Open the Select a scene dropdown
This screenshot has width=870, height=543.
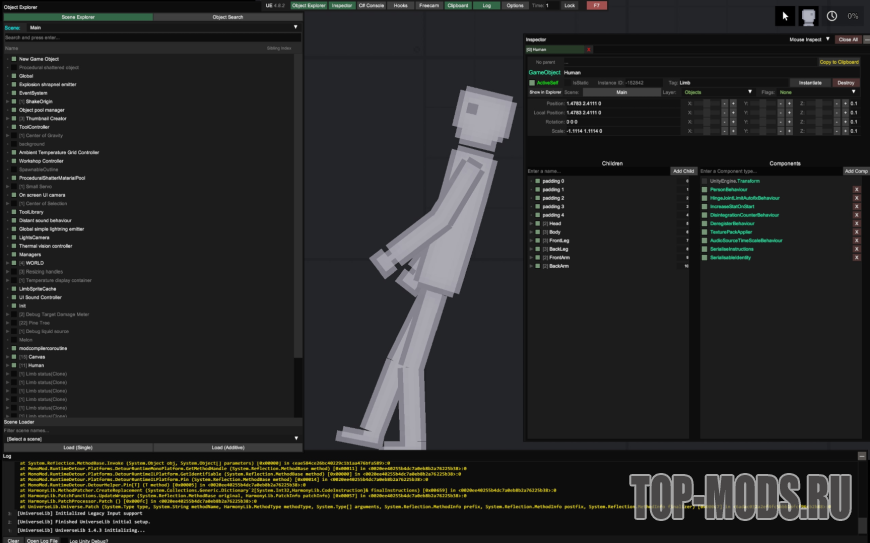(x=152, y=439)
